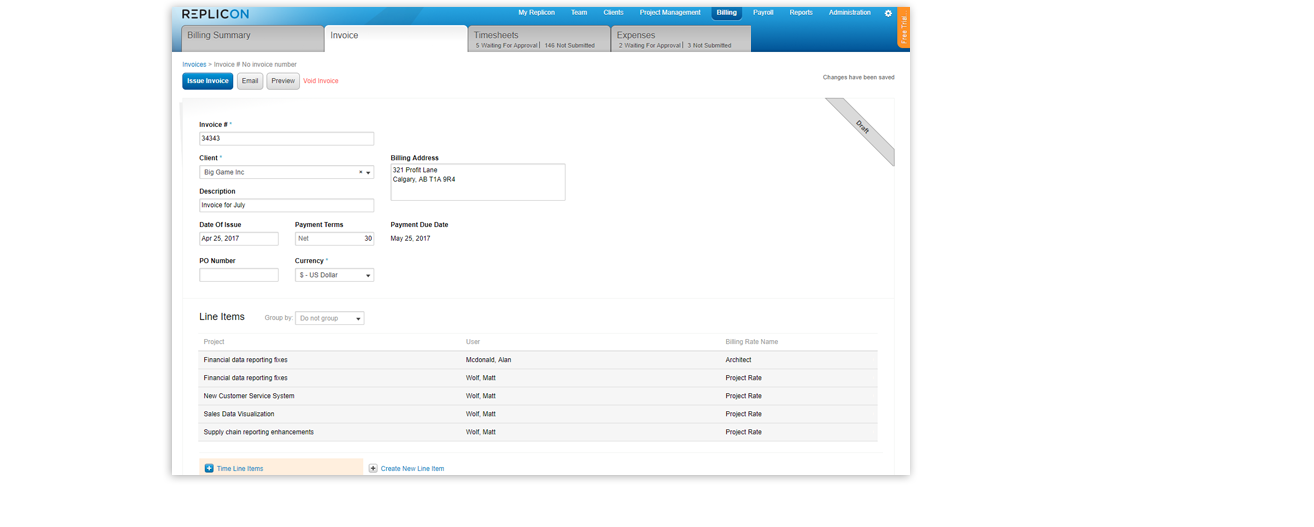Click the Replicon logo

click(215, 14)
